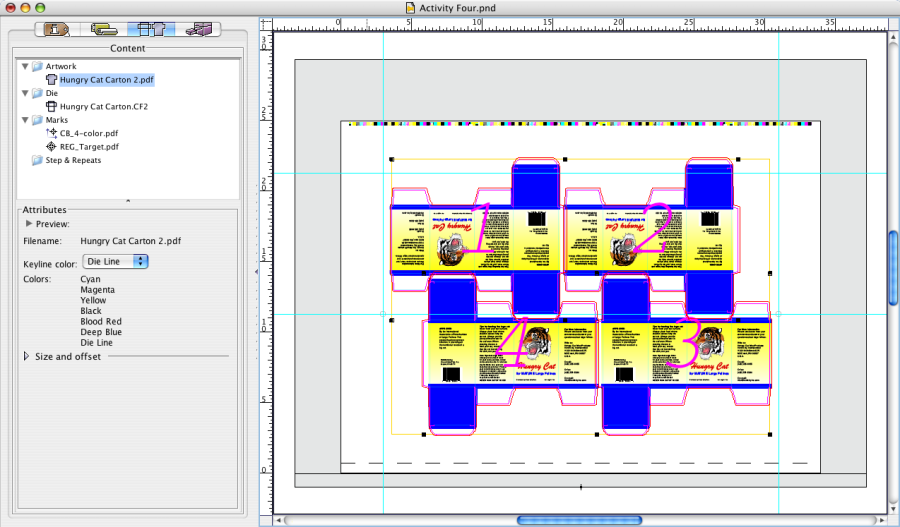900x527 pixels.
Task: Open the purple cartons finishing tab
Action: click(x=199, y=29)
